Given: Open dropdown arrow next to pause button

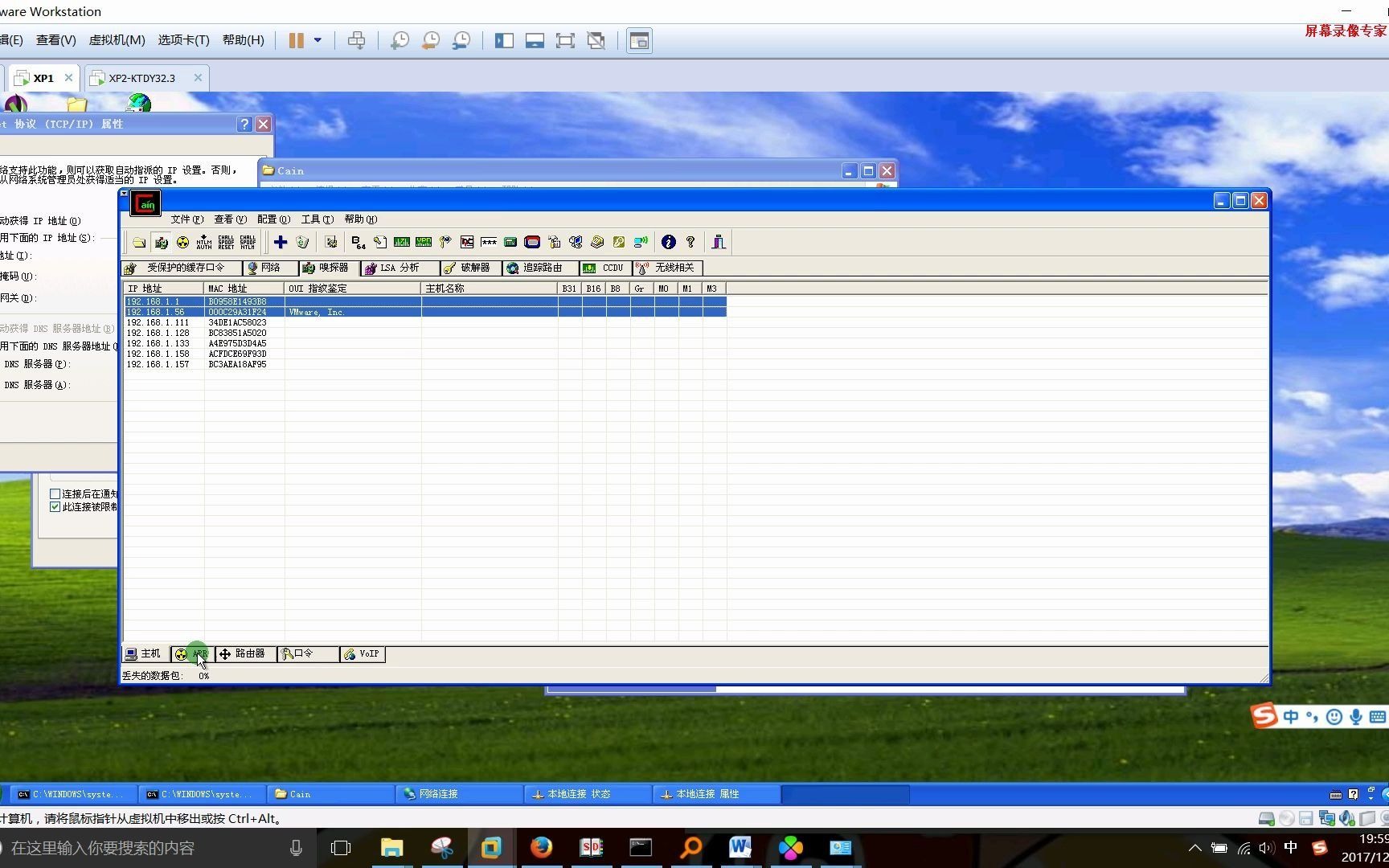Looking at the screenshot, I should tap(318, 40).
